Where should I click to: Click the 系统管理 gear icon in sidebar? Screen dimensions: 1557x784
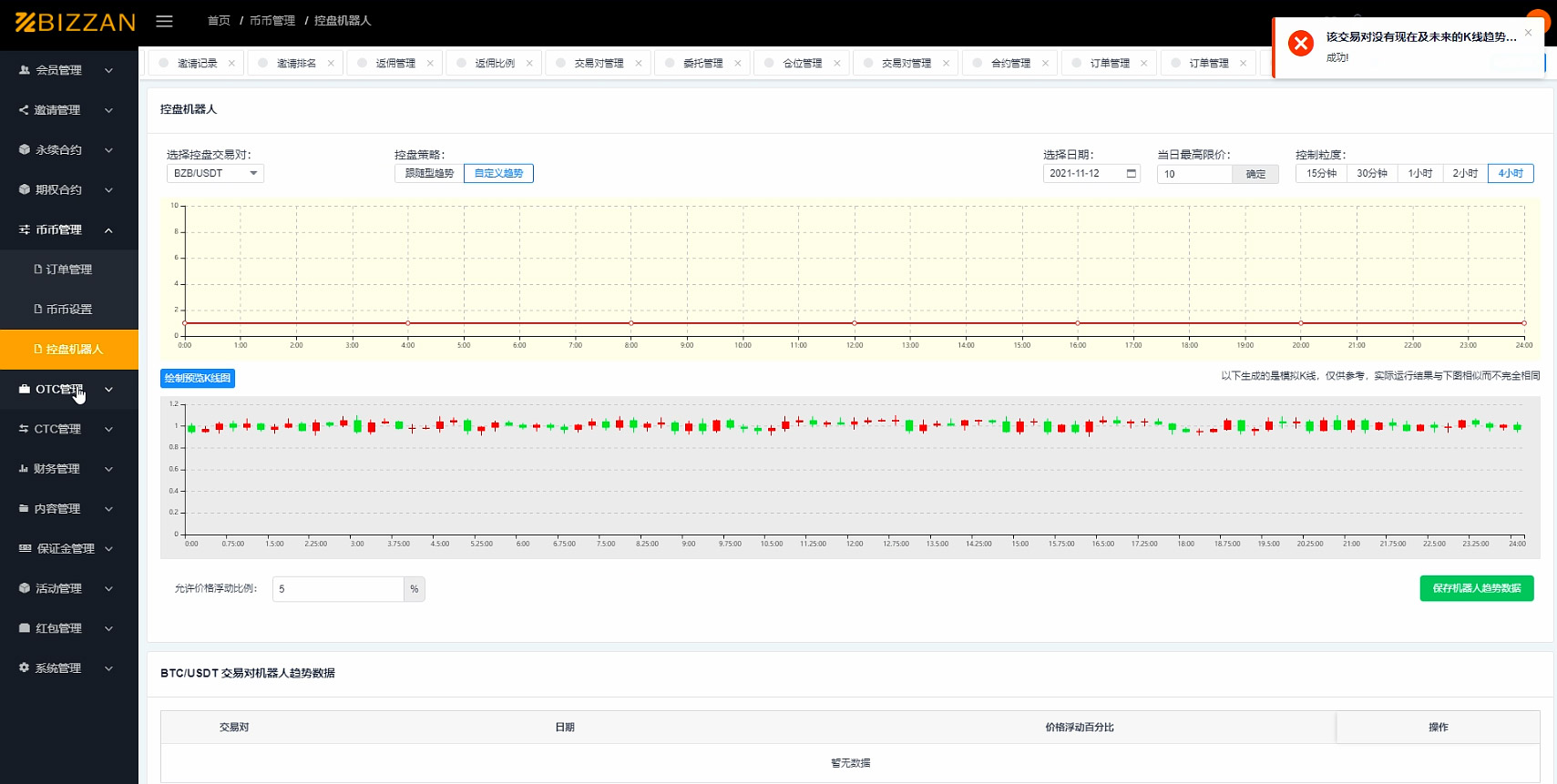[25, 668]
